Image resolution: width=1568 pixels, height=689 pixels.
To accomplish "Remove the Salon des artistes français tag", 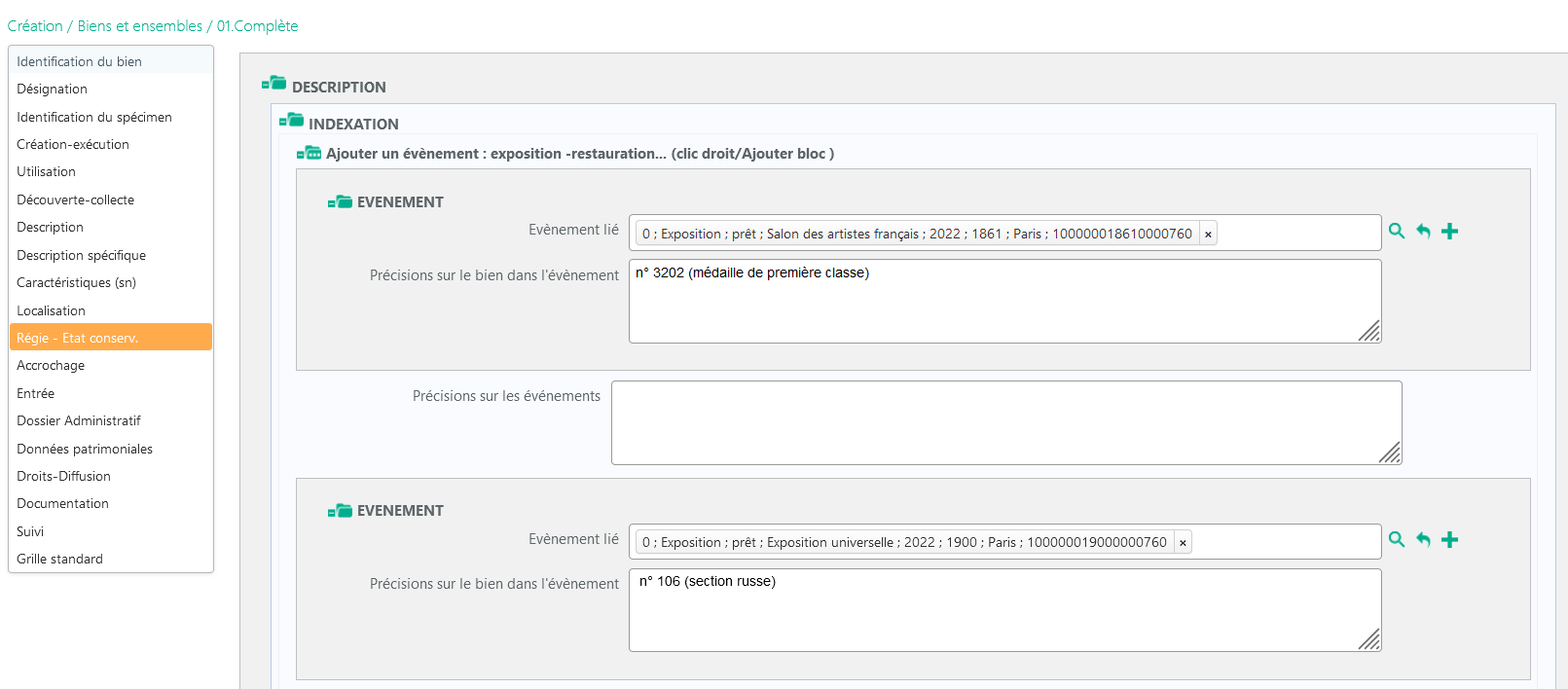I will point(1208,235).
